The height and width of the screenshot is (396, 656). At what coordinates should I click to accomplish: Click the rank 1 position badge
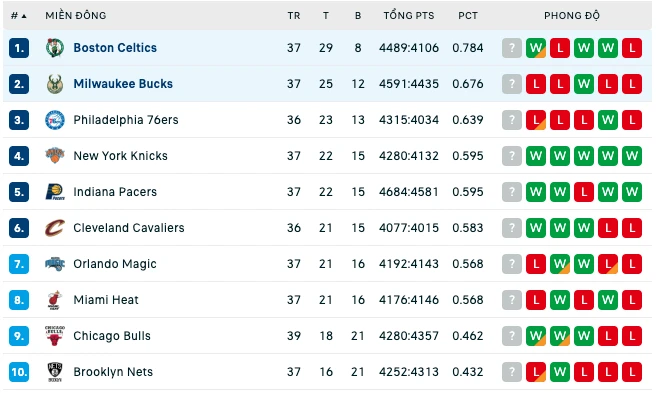coord(19,48)
